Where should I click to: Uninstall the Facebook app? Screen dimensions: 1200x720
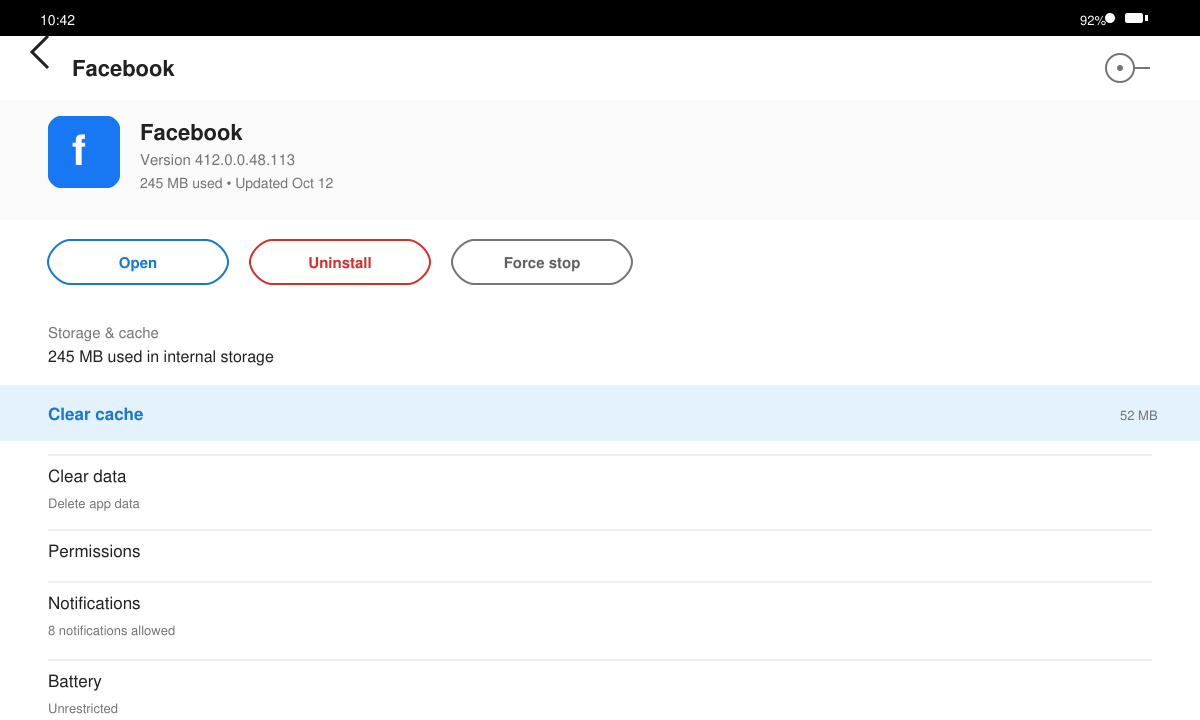pyautogui.click(x=340, y=262)
